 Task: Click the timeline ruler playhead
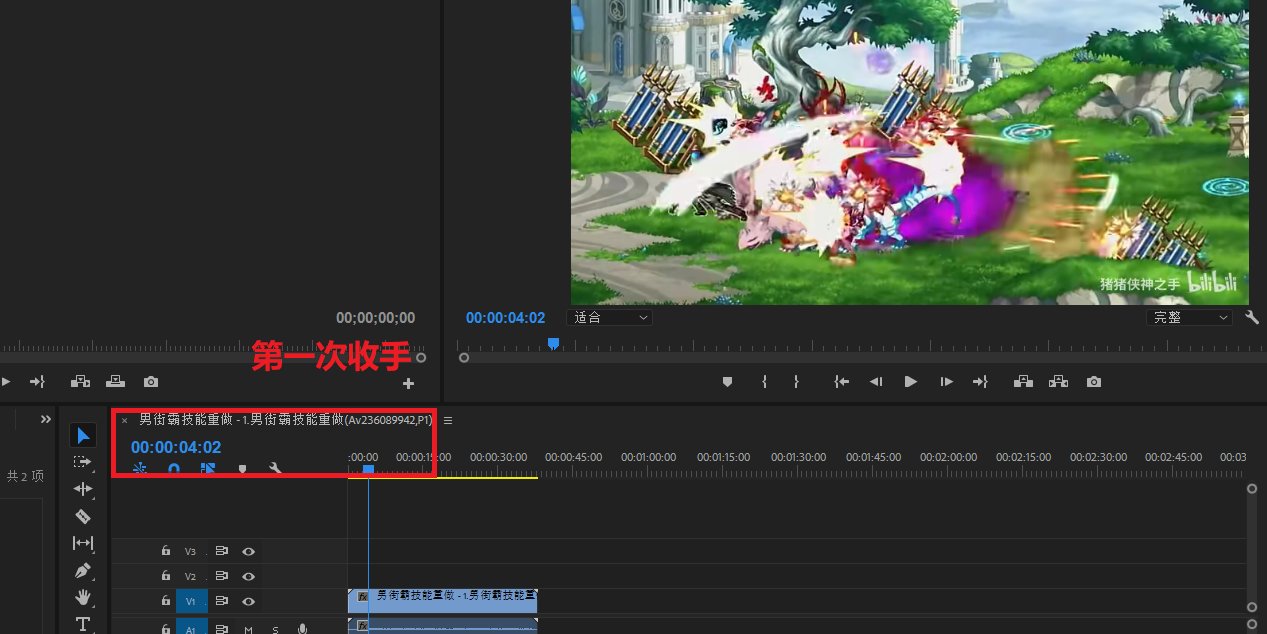pyautogui.click(x=368, y=469)
